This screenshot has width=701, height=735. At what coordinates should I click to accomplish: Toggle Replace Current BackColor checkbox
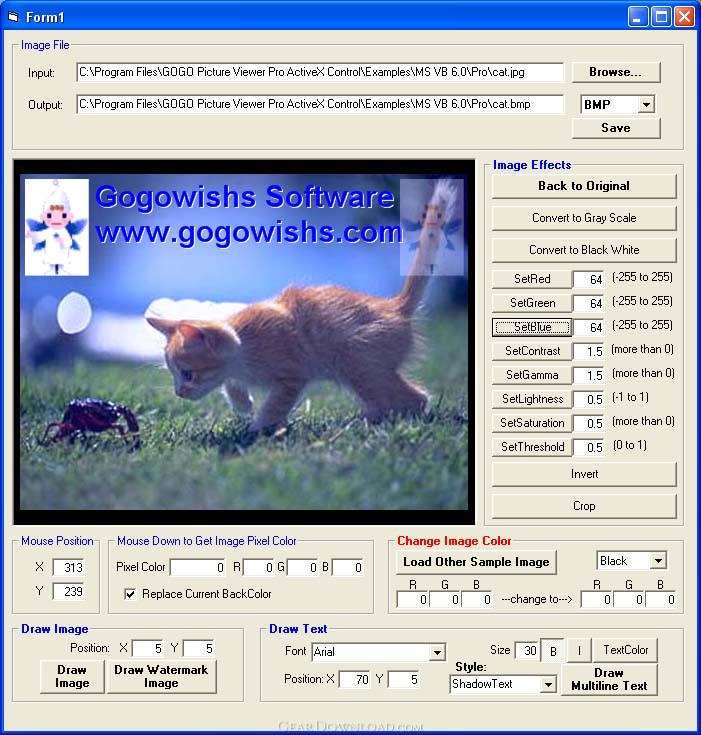click(130, 594)
